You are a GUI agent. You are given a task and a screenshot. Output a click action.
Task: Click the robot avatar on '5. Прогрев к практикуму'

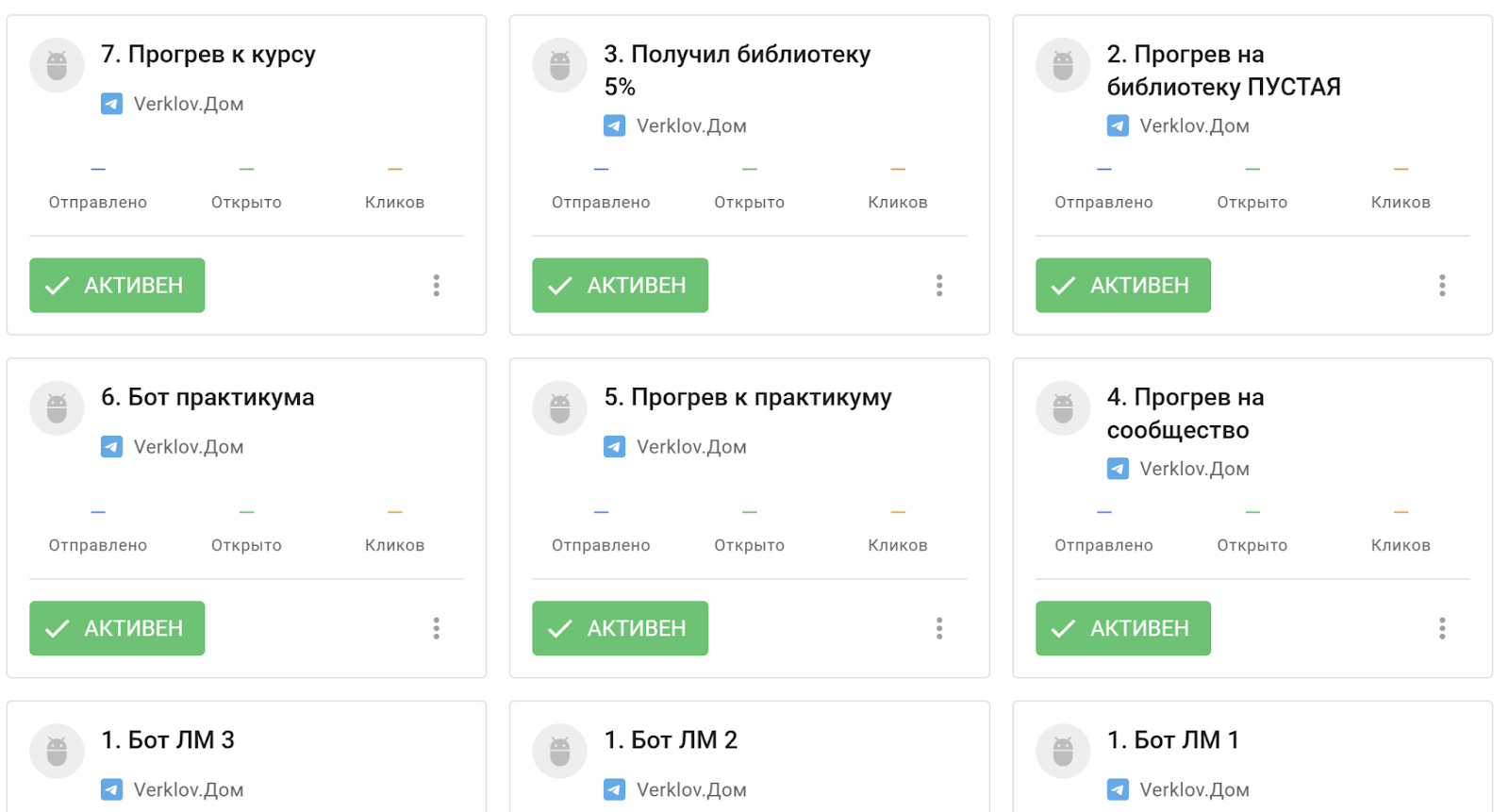point(560,407)
